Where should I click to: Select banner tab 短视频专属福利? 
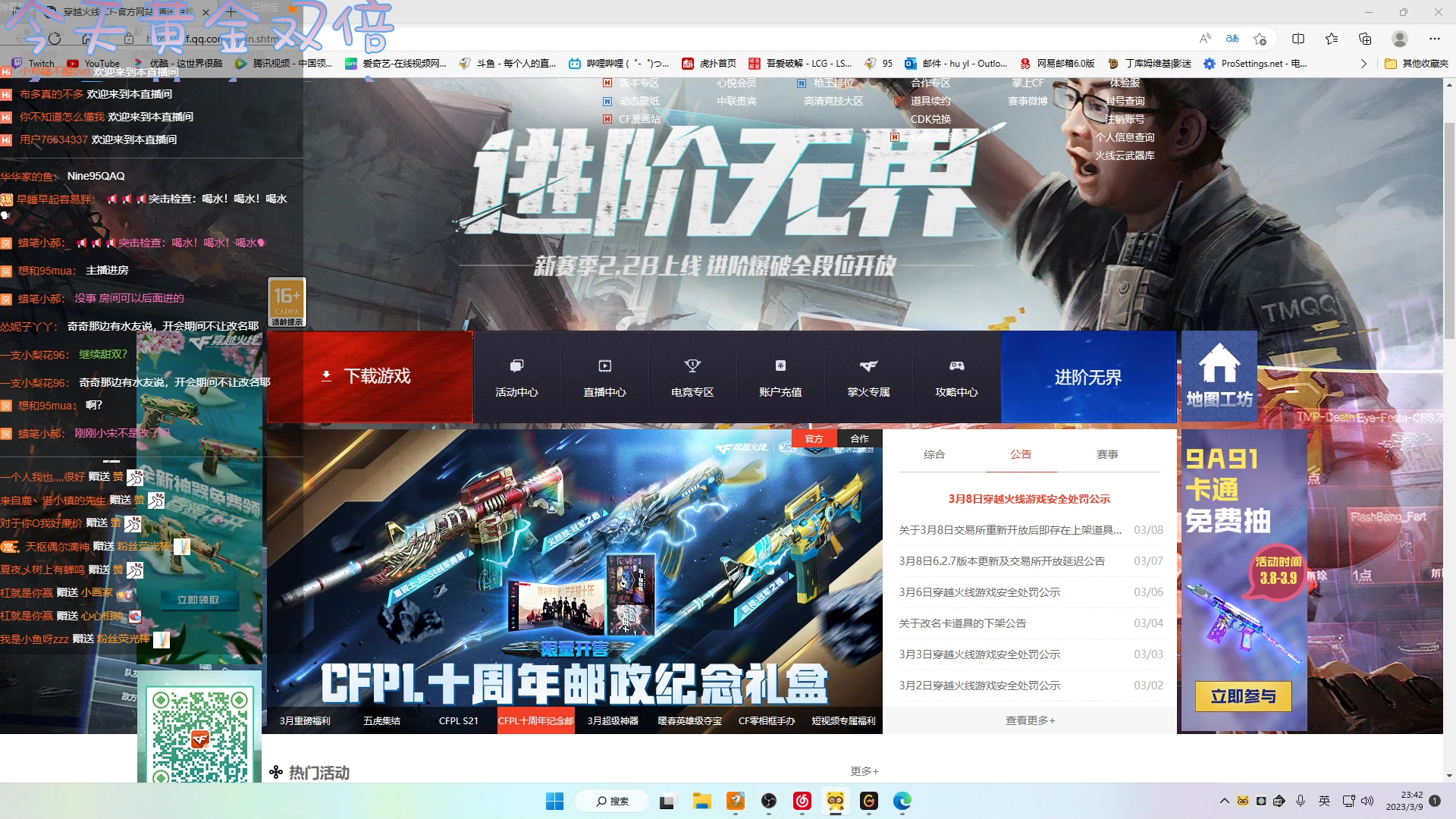[x=843, y=720]
